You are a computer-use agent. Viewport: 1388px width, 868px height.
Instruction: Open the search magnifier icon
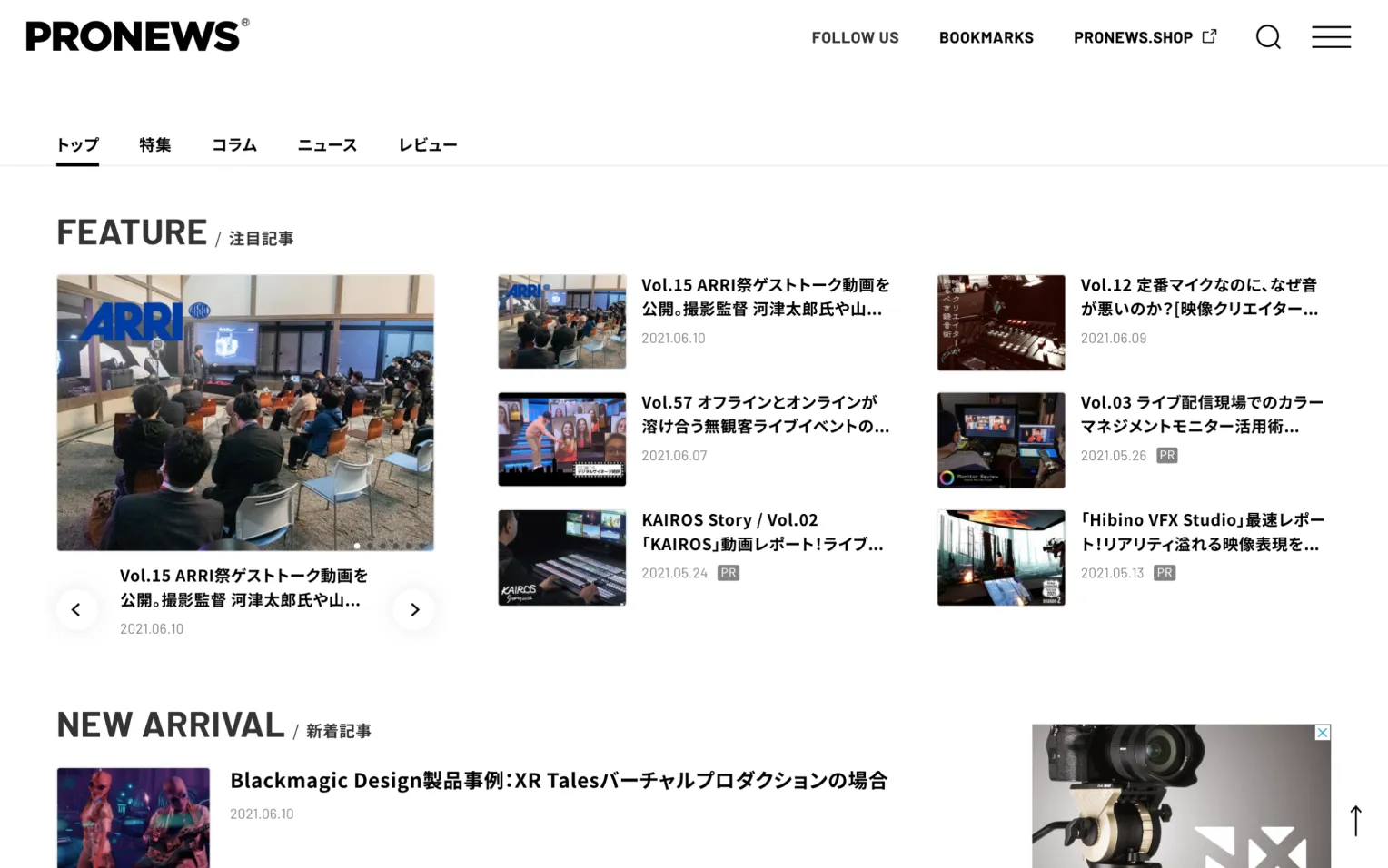pyautogui.click(x=1268, y=37)
